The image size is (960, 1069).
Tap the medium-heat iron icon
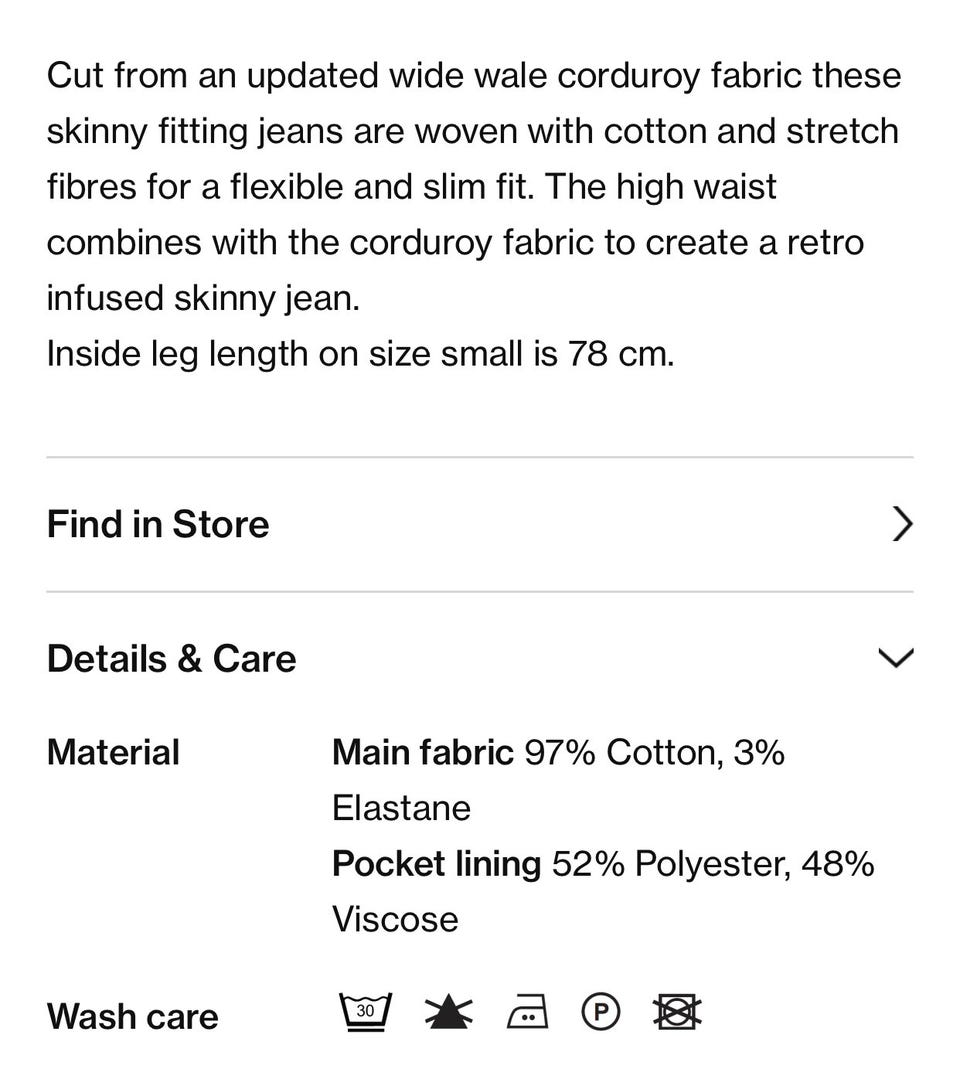[x=527, y=1014]
